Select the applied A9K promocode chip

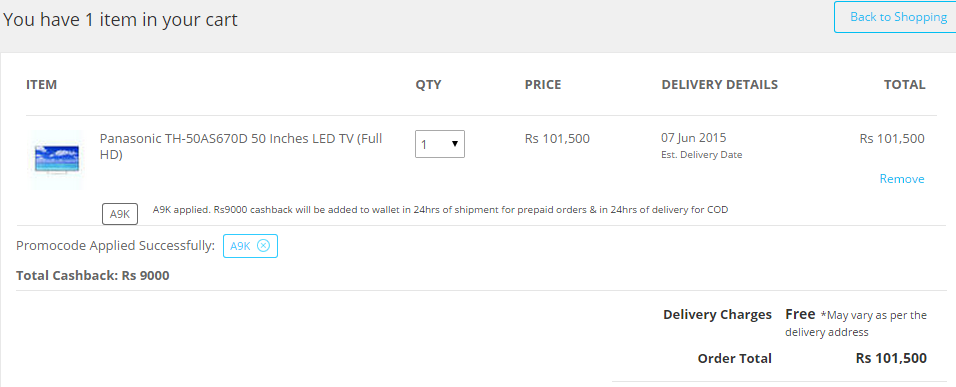pos(250,246)
